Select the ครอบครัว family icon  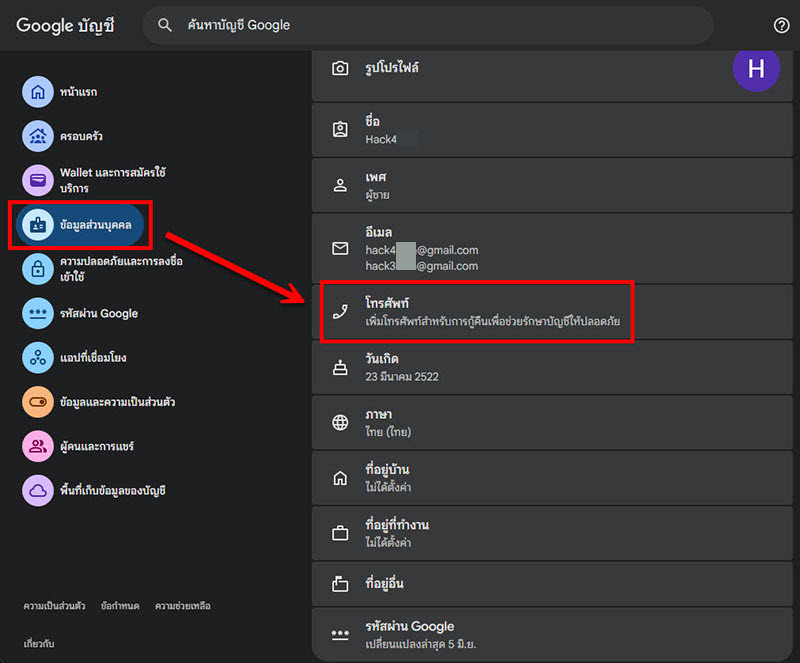tap(38, 136)
